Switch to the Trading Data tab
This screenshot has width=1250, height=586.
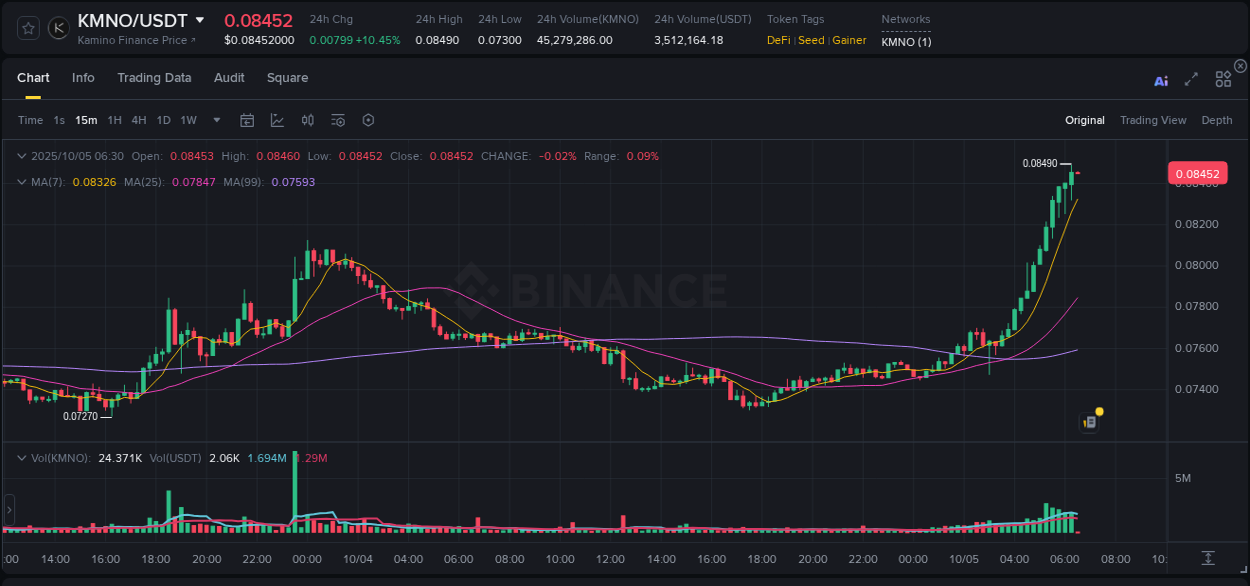(x=154, y=77)
